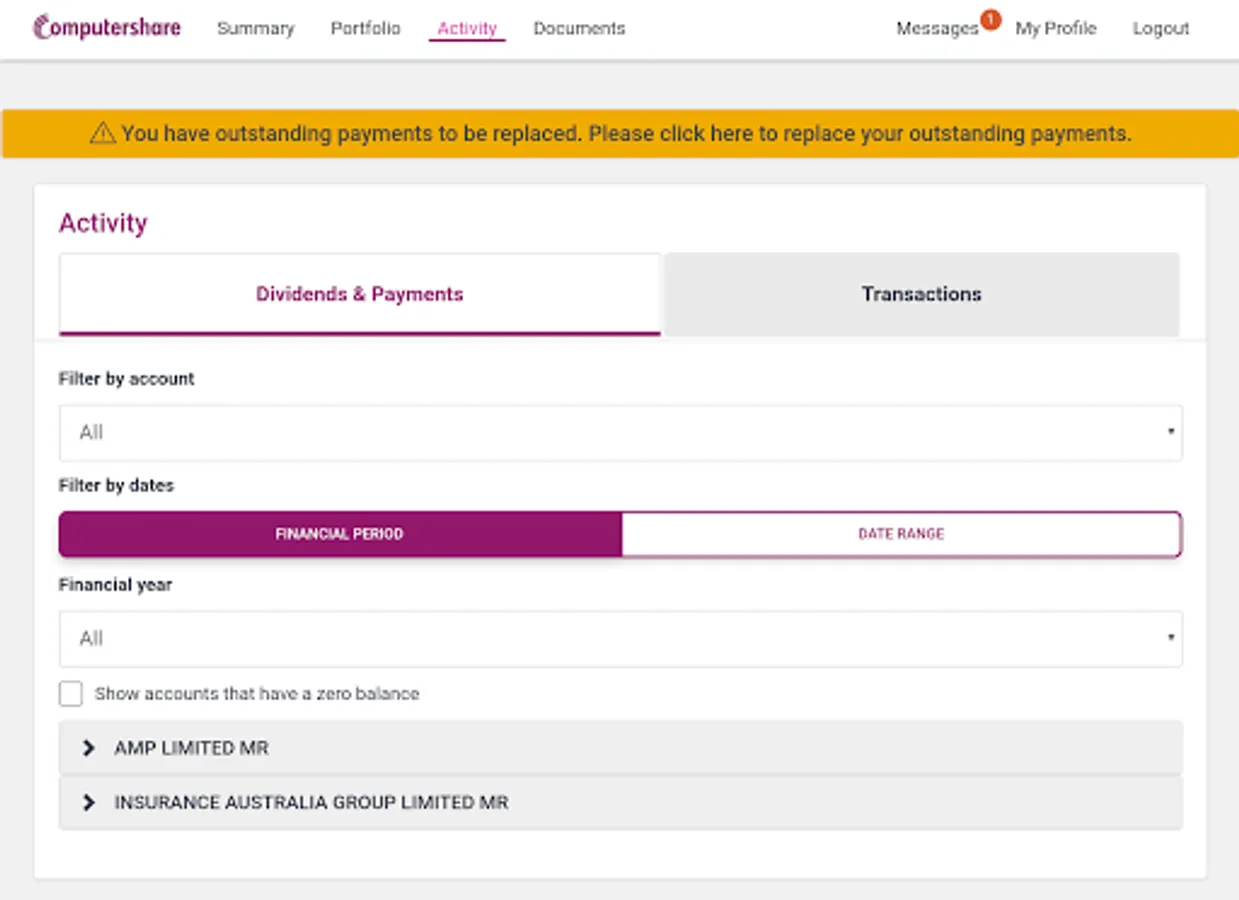The width and height of the screenshot is (1239, 900).
Task: Click the Messages notification badge showing 1
Action: (988, 18)
